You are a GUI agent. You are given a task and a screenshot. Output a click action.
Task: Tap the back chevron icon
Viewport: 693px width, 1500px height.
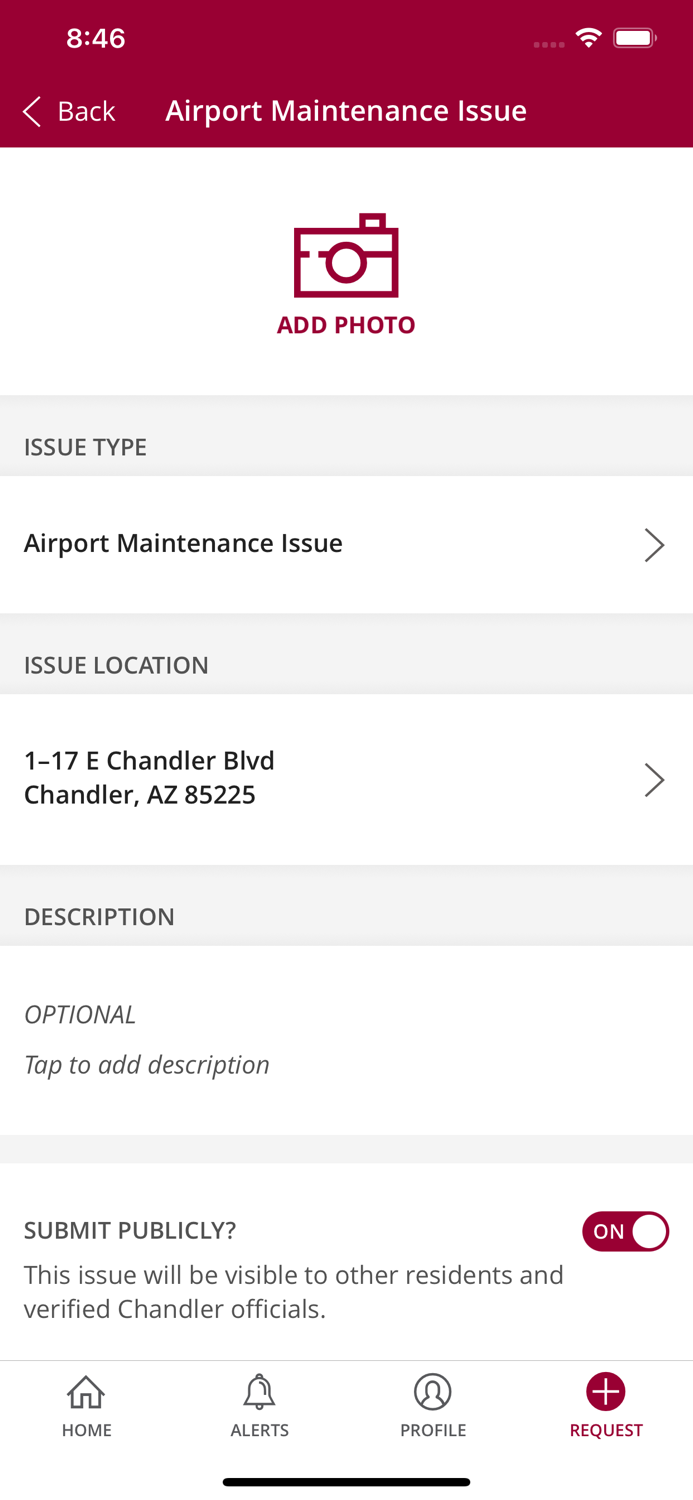[x=30, y=112]
